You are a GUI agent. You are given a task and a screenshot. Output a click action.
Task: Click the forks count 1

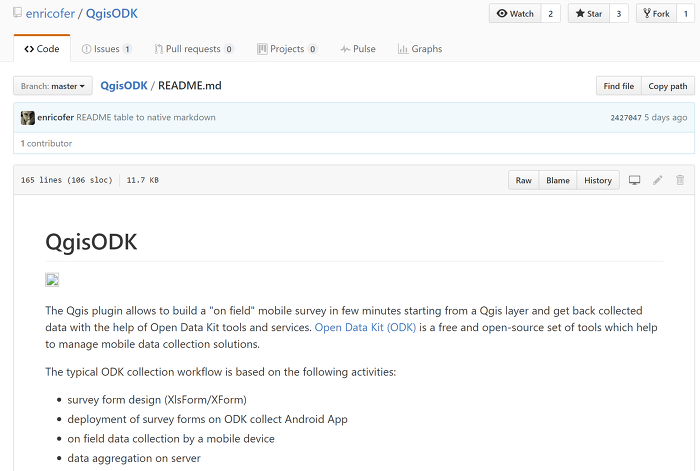[686, 13]
